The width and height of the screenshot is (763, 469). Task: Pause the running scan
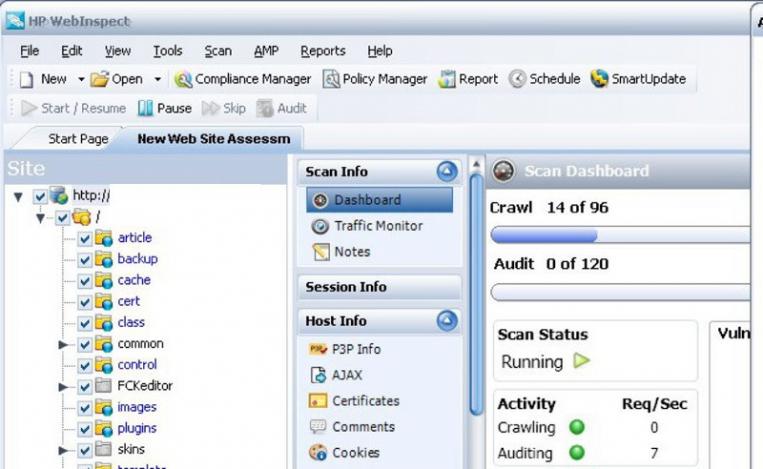[164, 108]
